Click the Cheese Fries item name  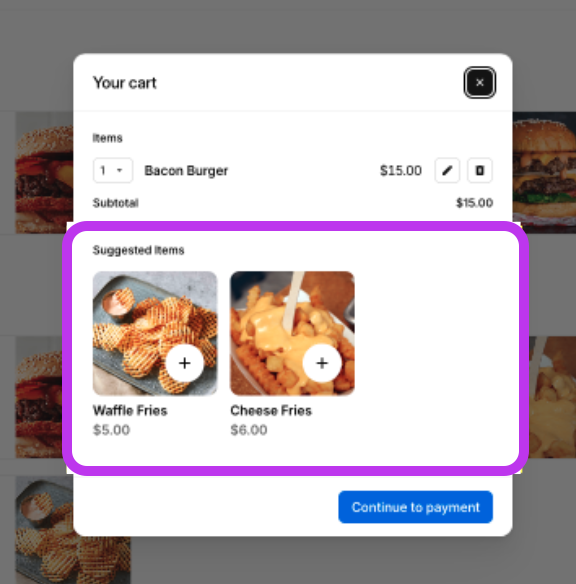271,410
